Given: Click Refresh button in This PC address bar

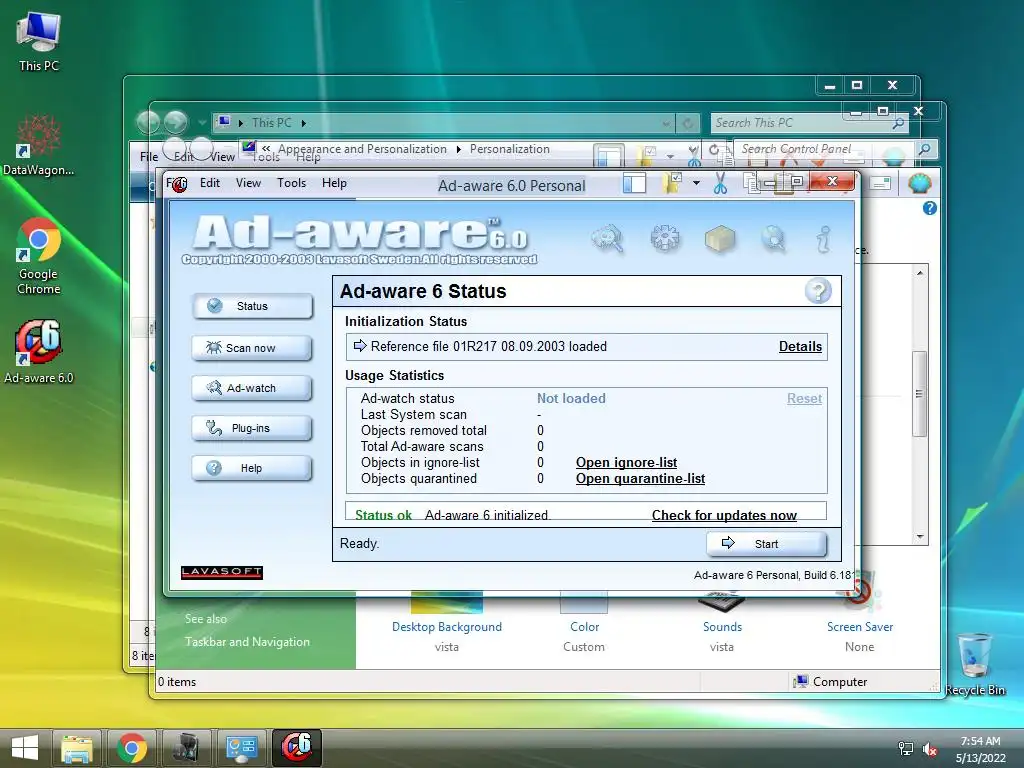Looking at the screenshot, I should click(x=687, y=123).
